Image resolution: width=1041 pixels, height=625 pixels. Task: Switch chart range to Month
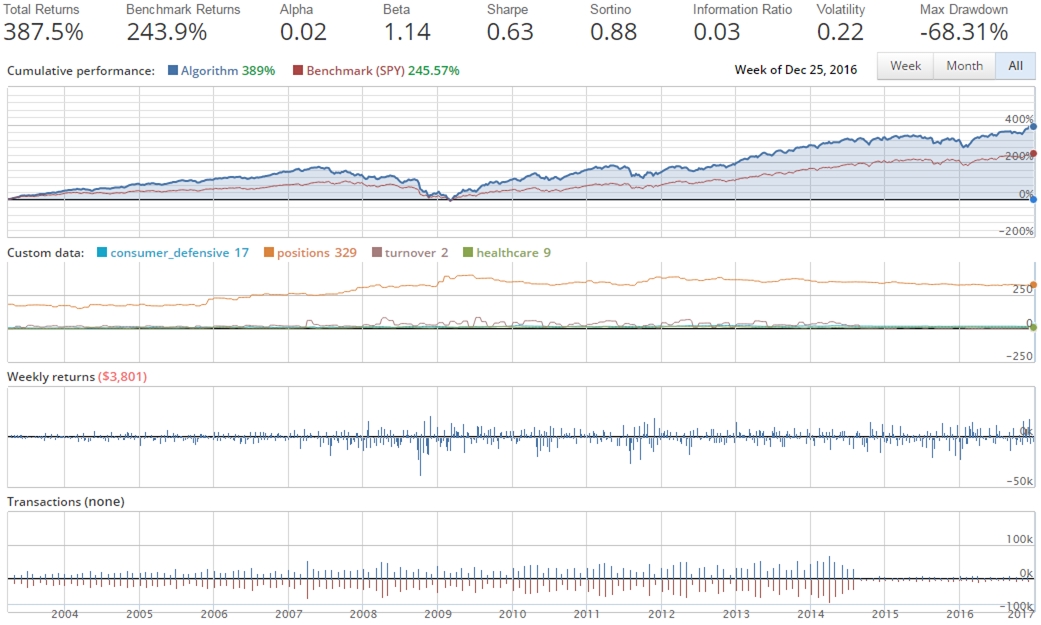[963, 65]
